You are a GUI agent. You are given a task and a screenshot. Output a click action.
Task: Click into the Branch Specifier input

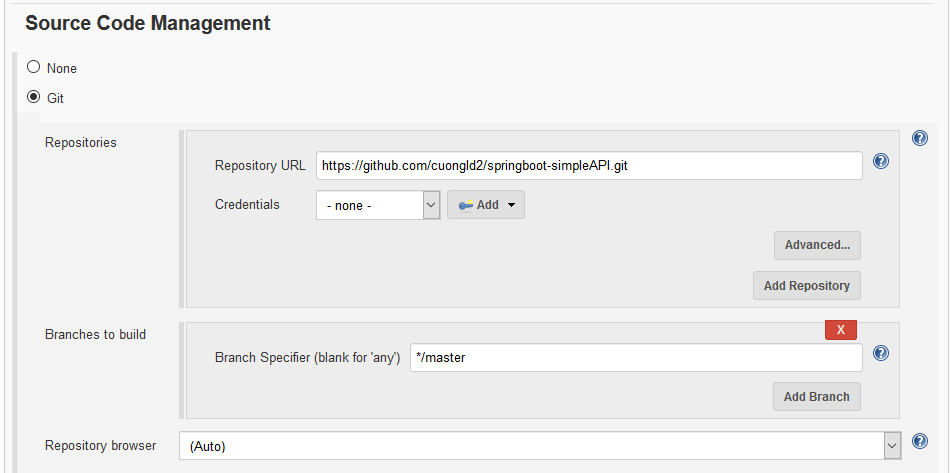click(634, 357)
